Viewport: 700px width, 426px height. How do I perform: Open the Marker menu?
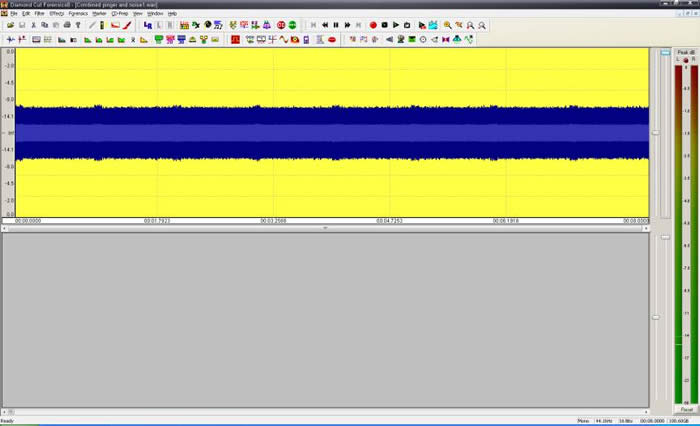click(x=99, y=14)
